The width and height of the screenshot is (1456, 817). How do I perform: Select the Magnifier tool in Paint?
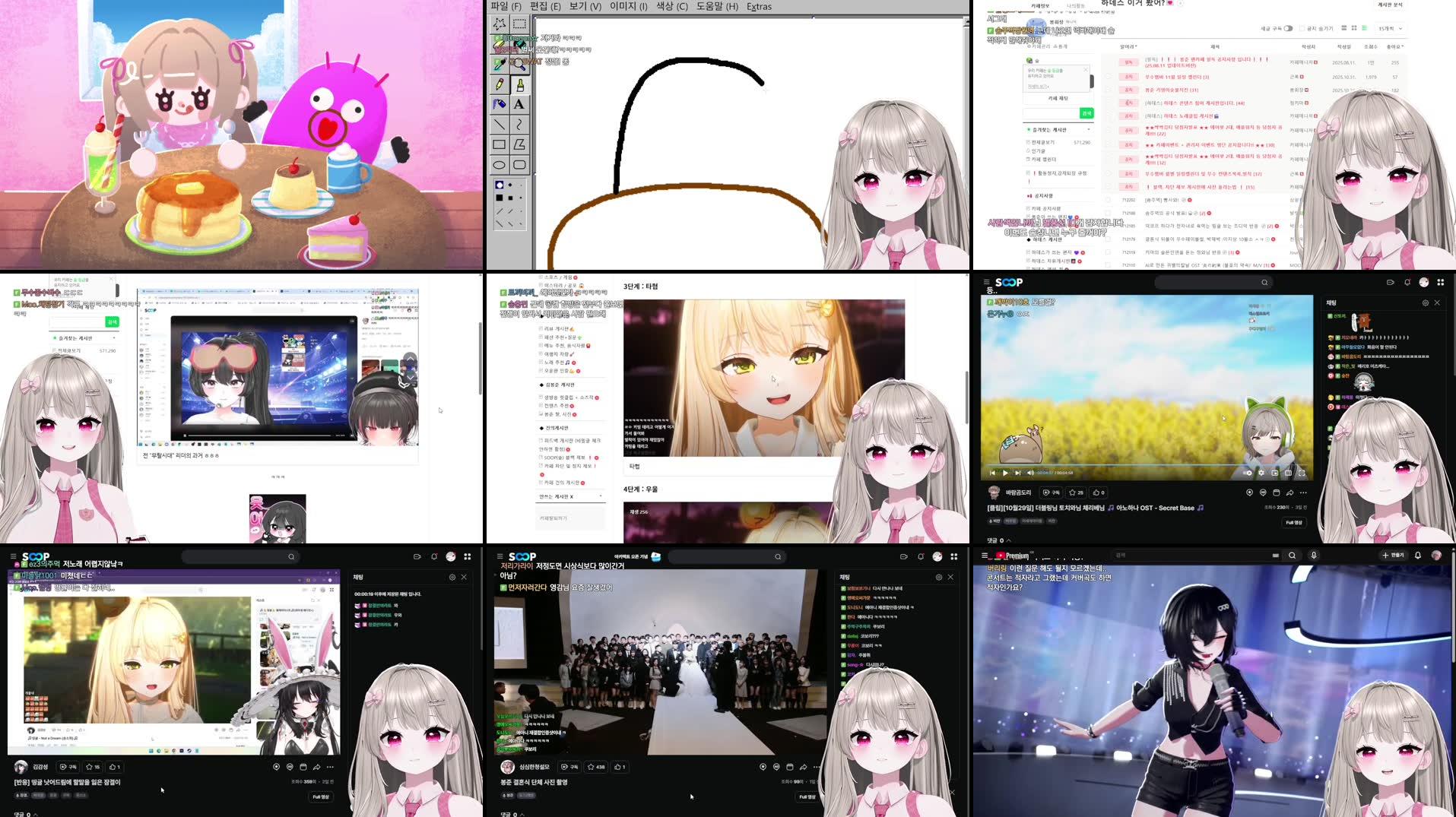pos(519,64)
